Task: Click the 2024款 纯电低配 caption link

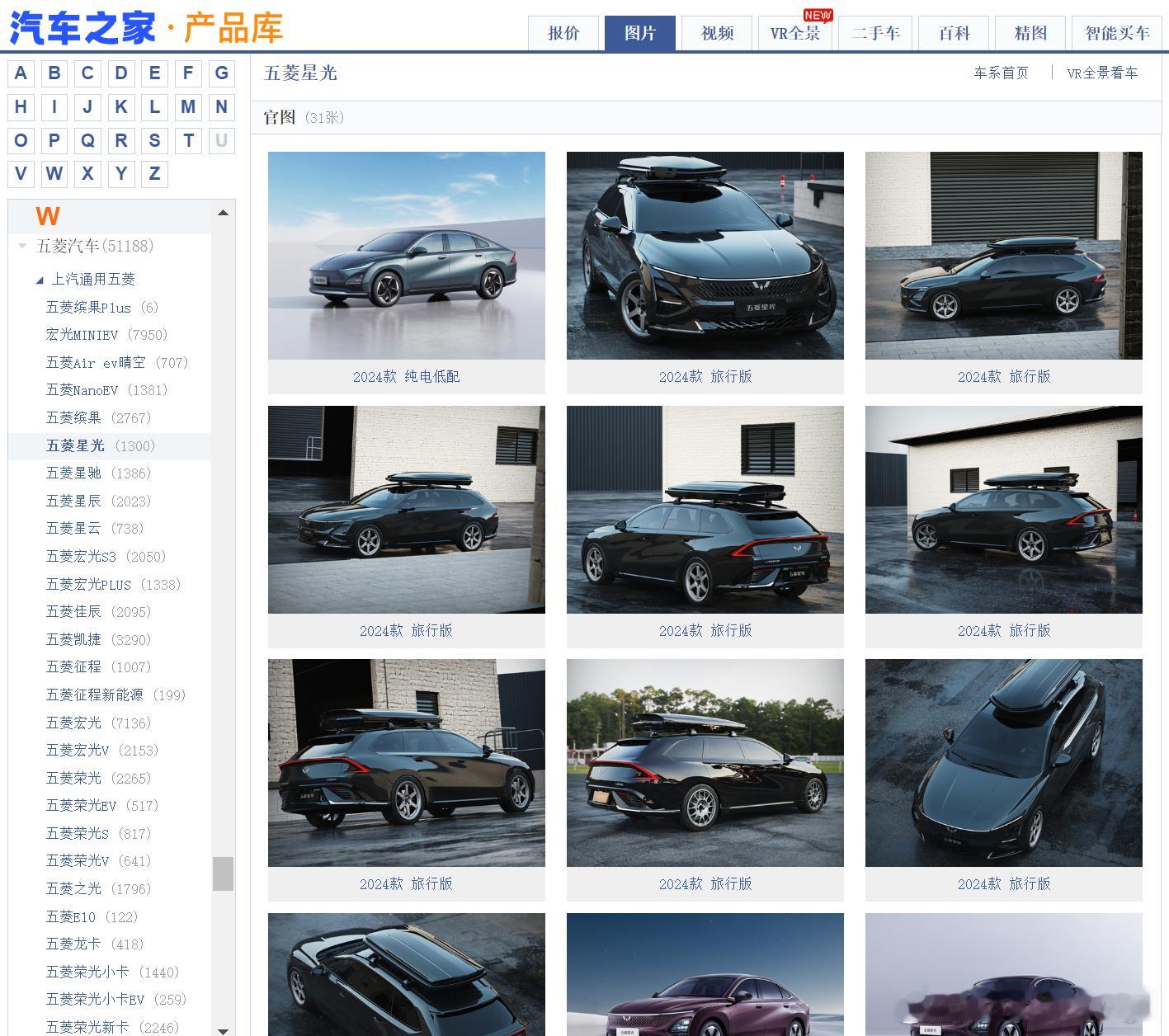Action: pos(407,376)
